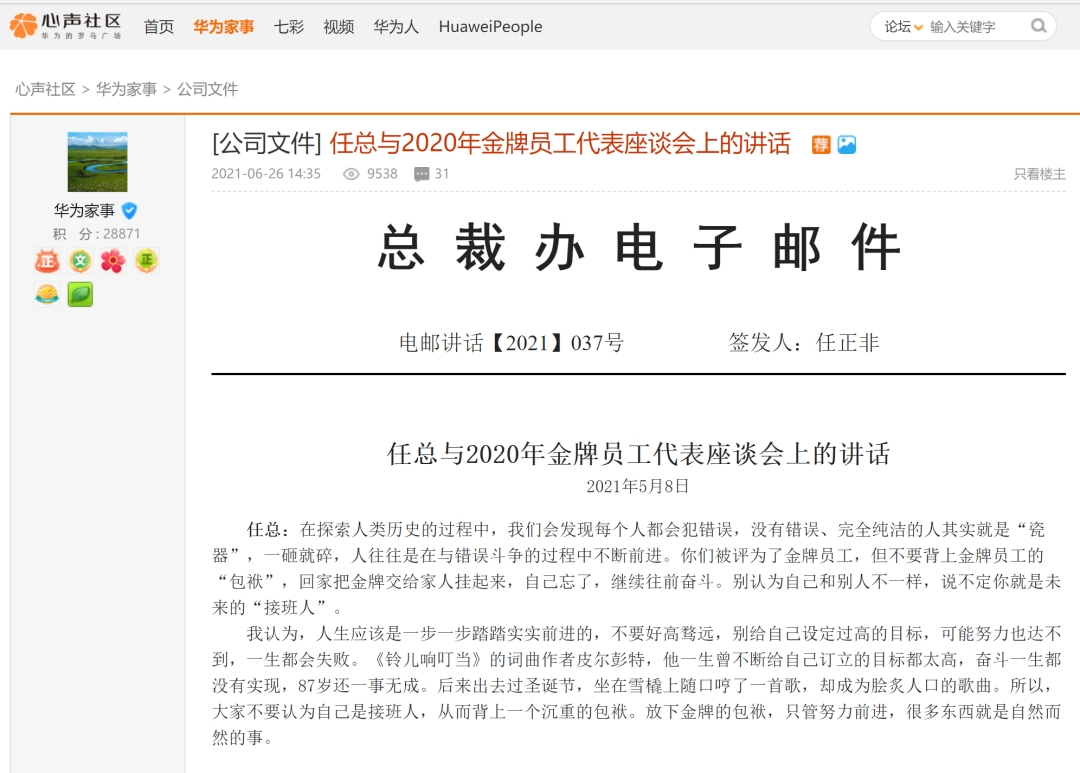Click the view count 9538
This screenshot has height=773, width=1080.
382,174
